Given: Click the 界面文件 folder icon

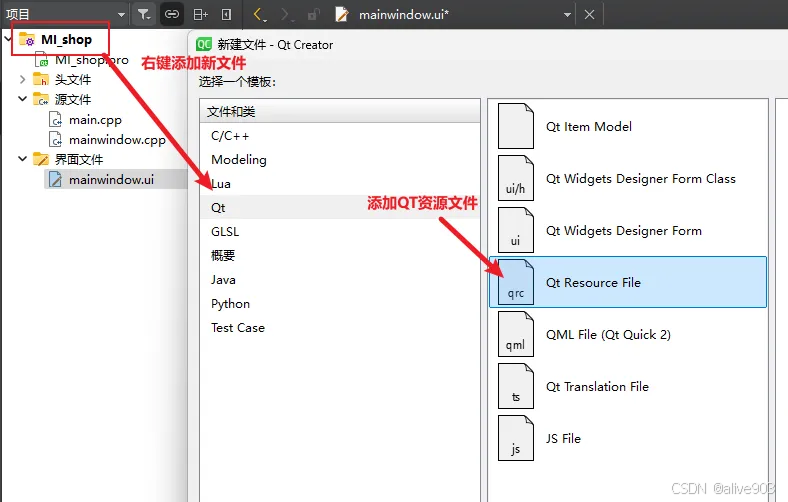Looking at the screenshot, I should [x=41, y=159].
